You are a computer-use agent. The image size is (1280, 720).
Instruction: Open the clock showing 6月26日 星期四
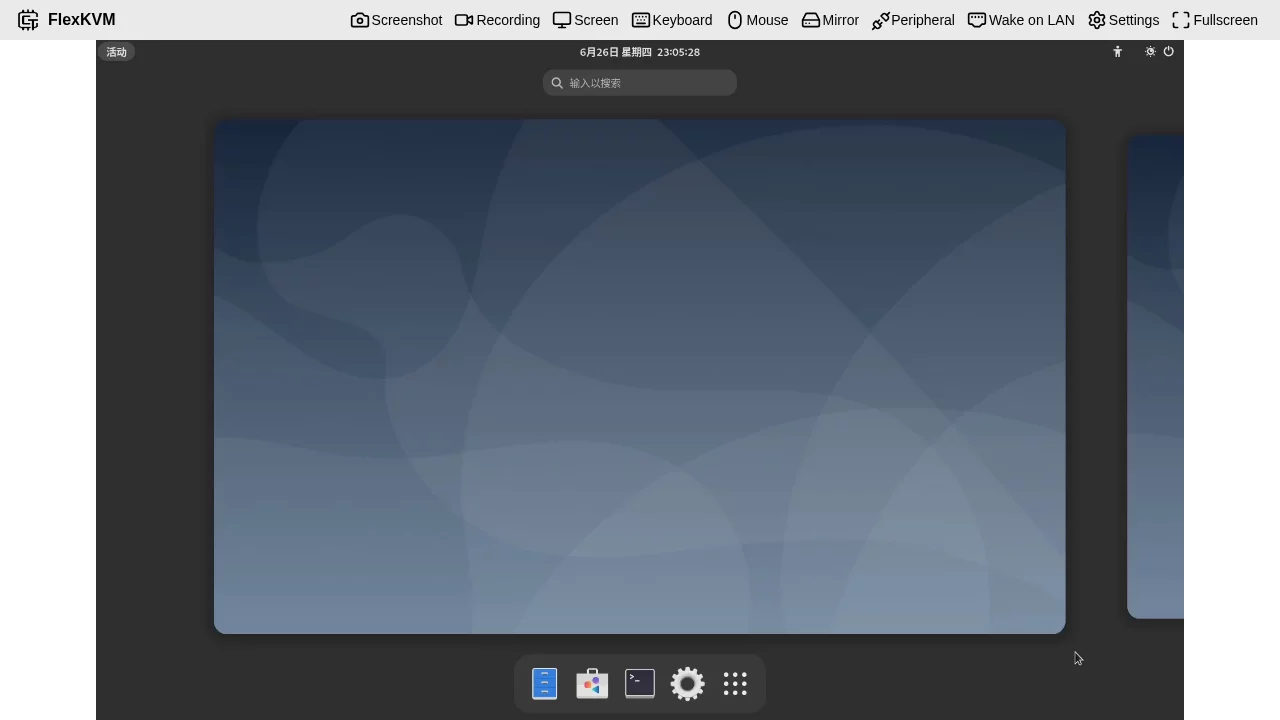640,52
